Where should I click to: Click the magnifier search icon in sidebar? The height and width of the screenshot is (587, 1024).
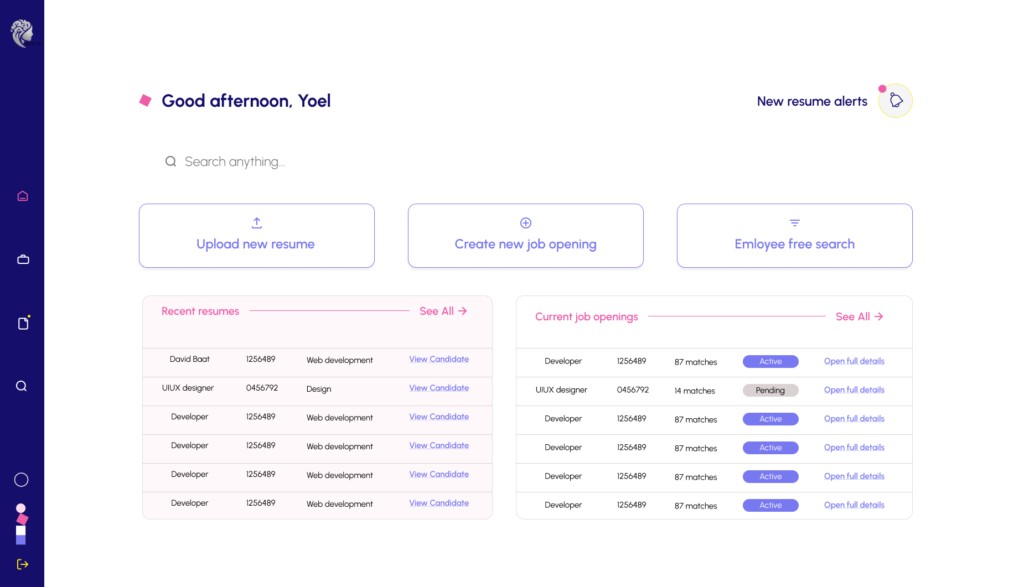(x=22, y=386)
